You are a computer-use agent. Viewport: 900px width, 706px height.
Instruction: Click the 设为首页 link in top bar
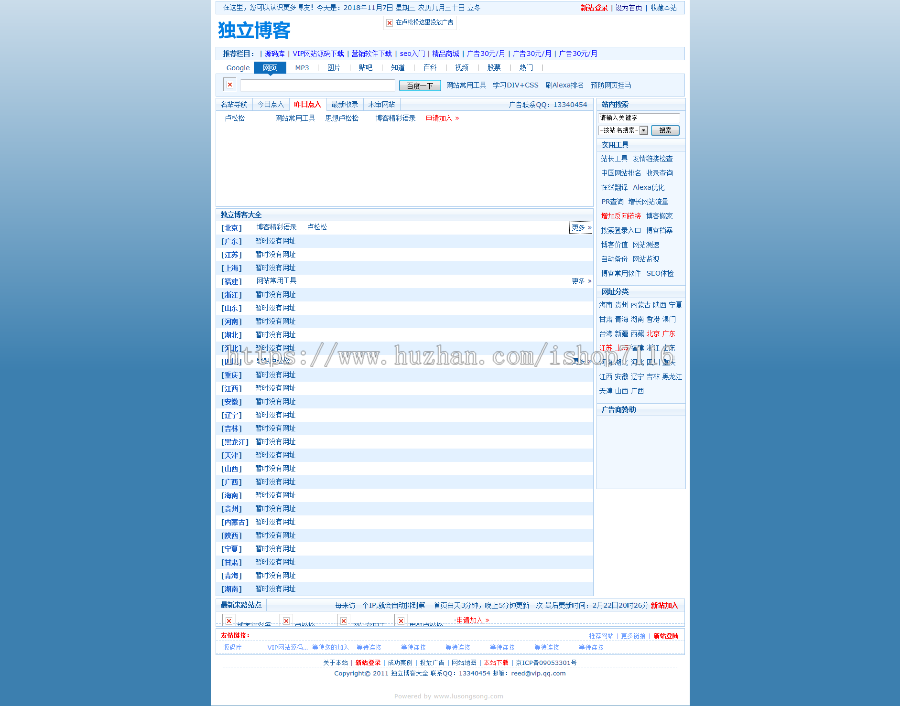(x=629, y=8)
